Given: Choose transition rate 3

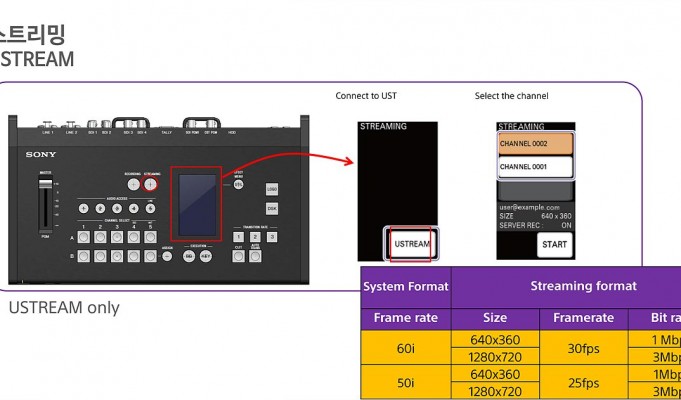Looking at the screenshot, I should click(271, 237).
